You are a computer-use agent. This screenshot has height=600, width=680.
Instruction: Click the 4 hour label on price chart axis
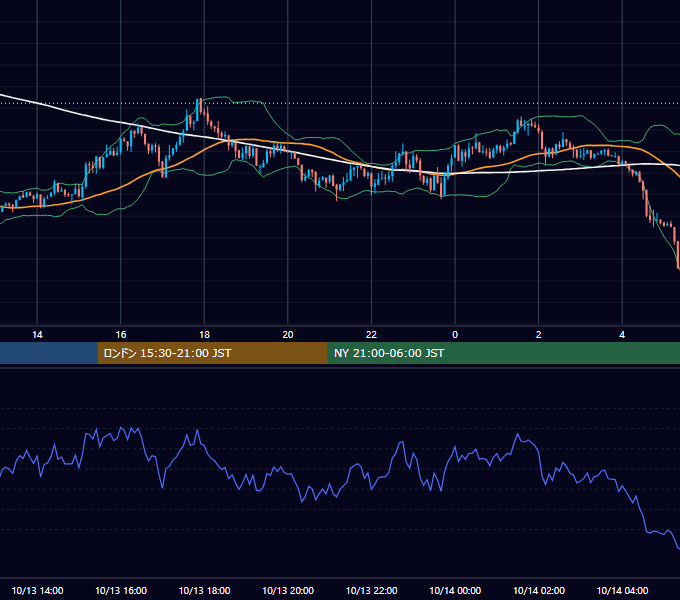tap(622, 335)
